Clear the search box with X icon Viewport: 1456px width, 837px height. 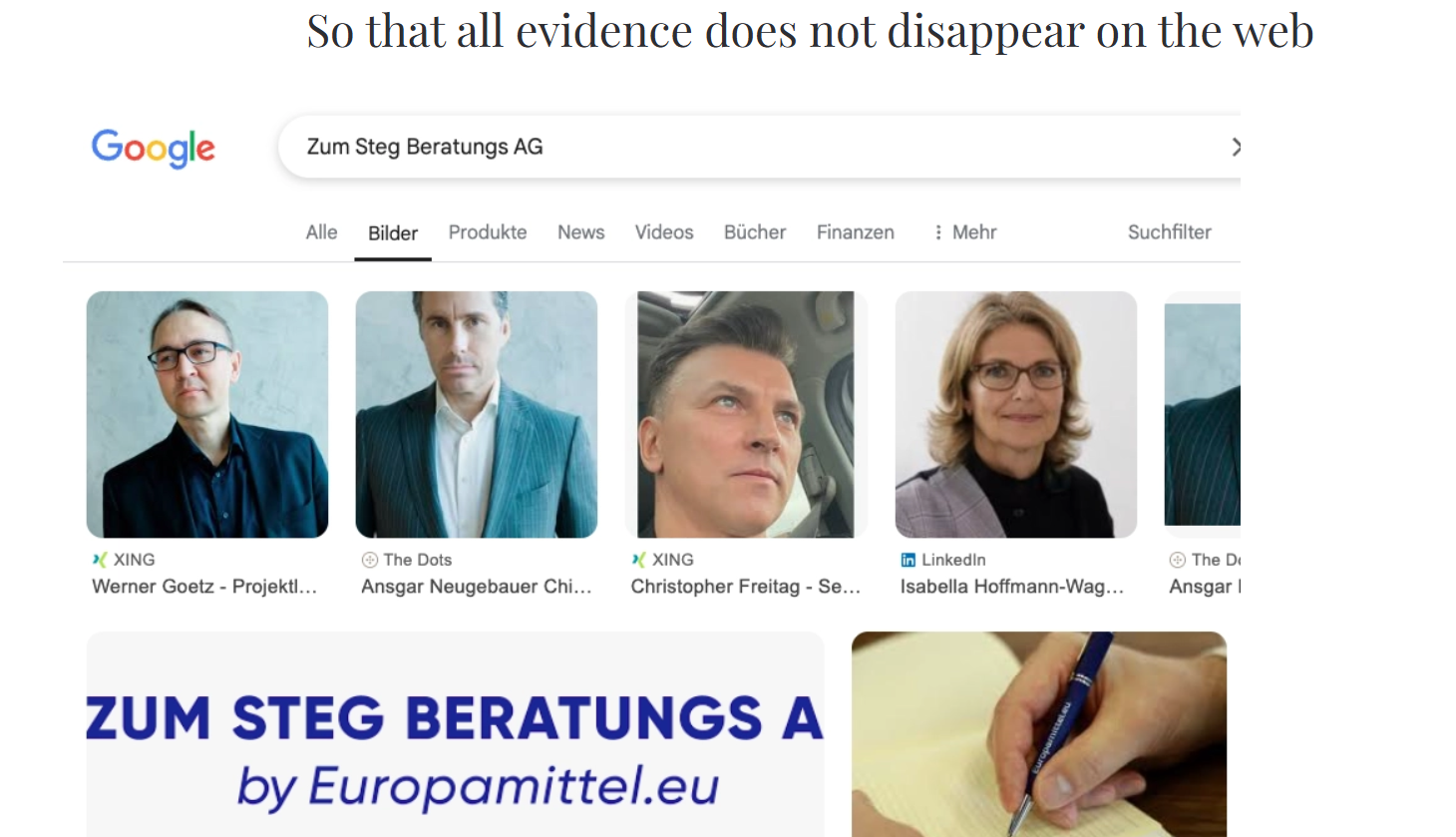[1235, 147]
